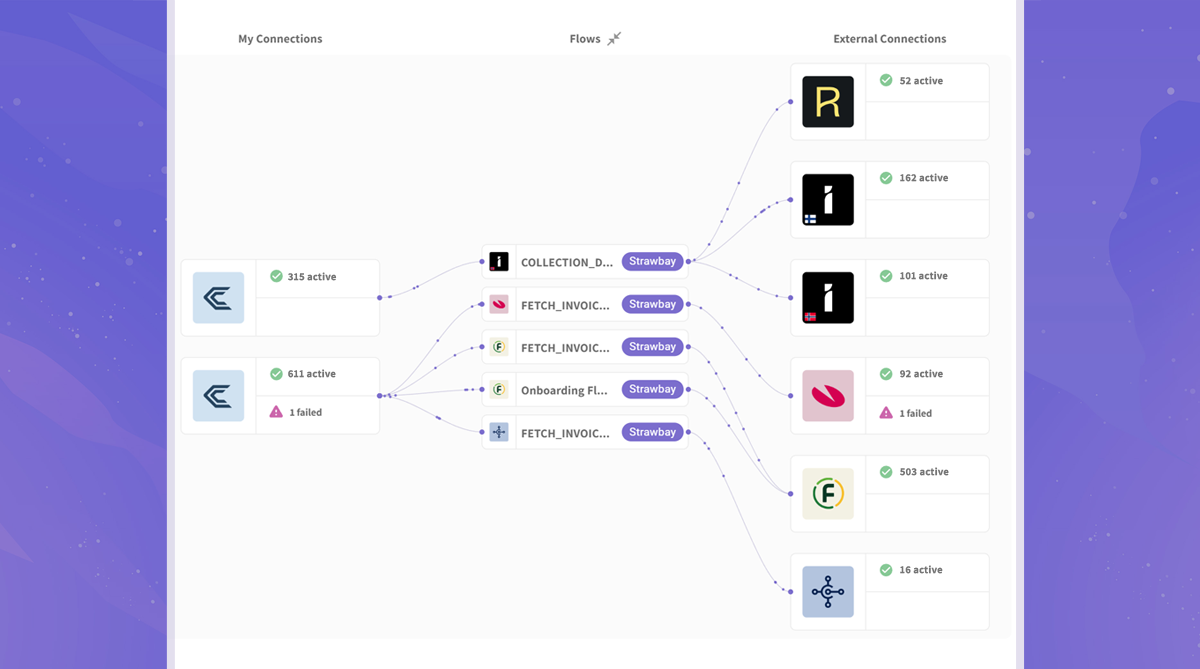Click the red oval logo on pink tile
Image resolution: width=1200 pixels, height=669 pixels.
point(828,396)
